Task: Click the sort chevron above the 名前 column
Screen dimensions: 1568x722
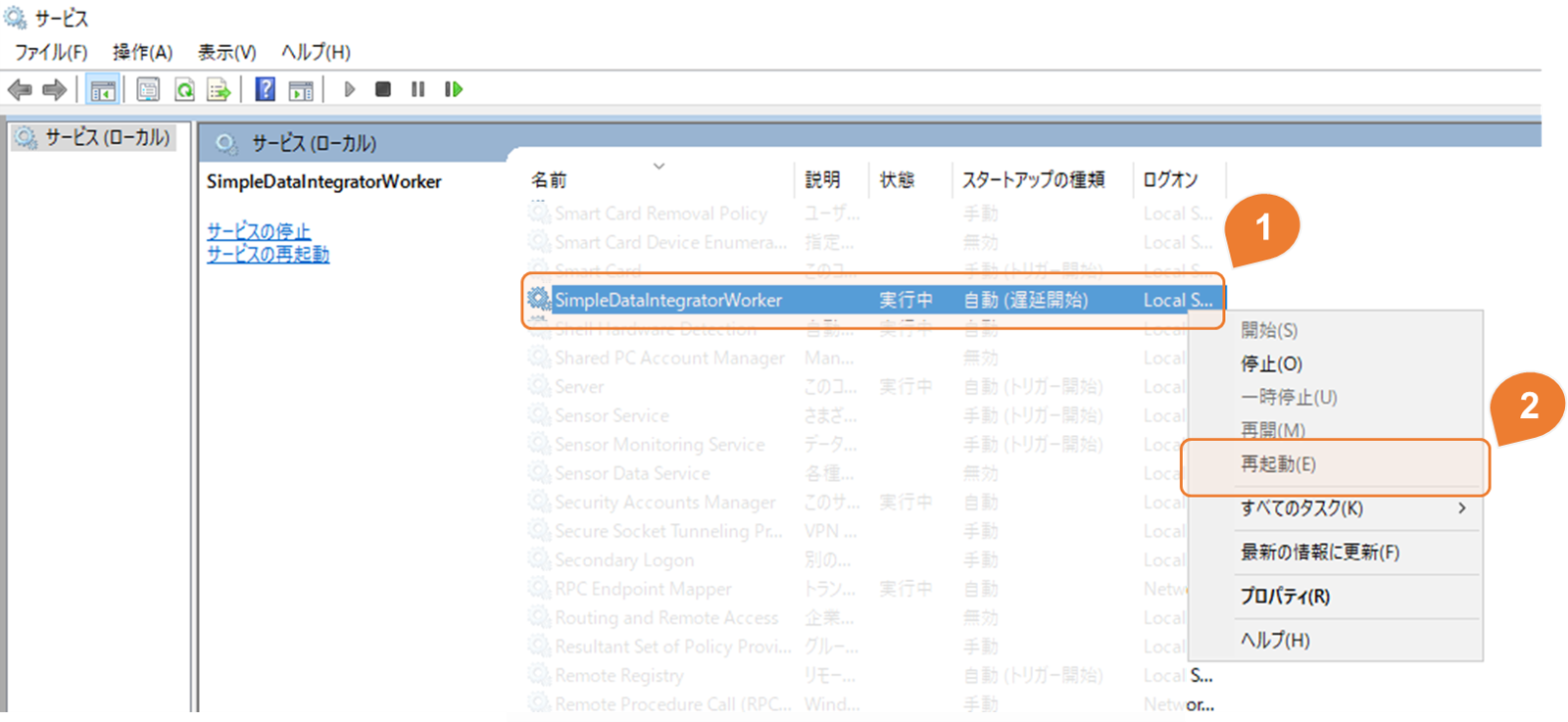Action: tap(659, 166)
